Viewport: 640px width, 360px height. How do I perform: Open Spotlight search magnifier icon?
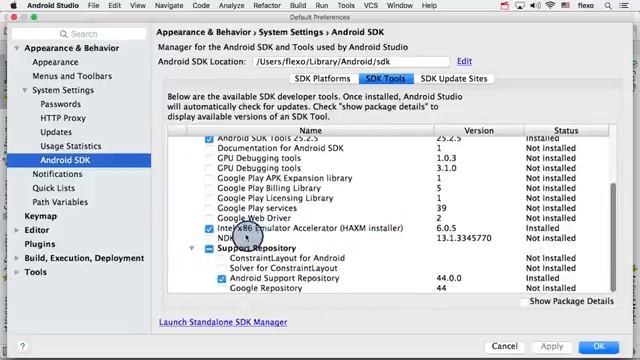pos(608,6)
